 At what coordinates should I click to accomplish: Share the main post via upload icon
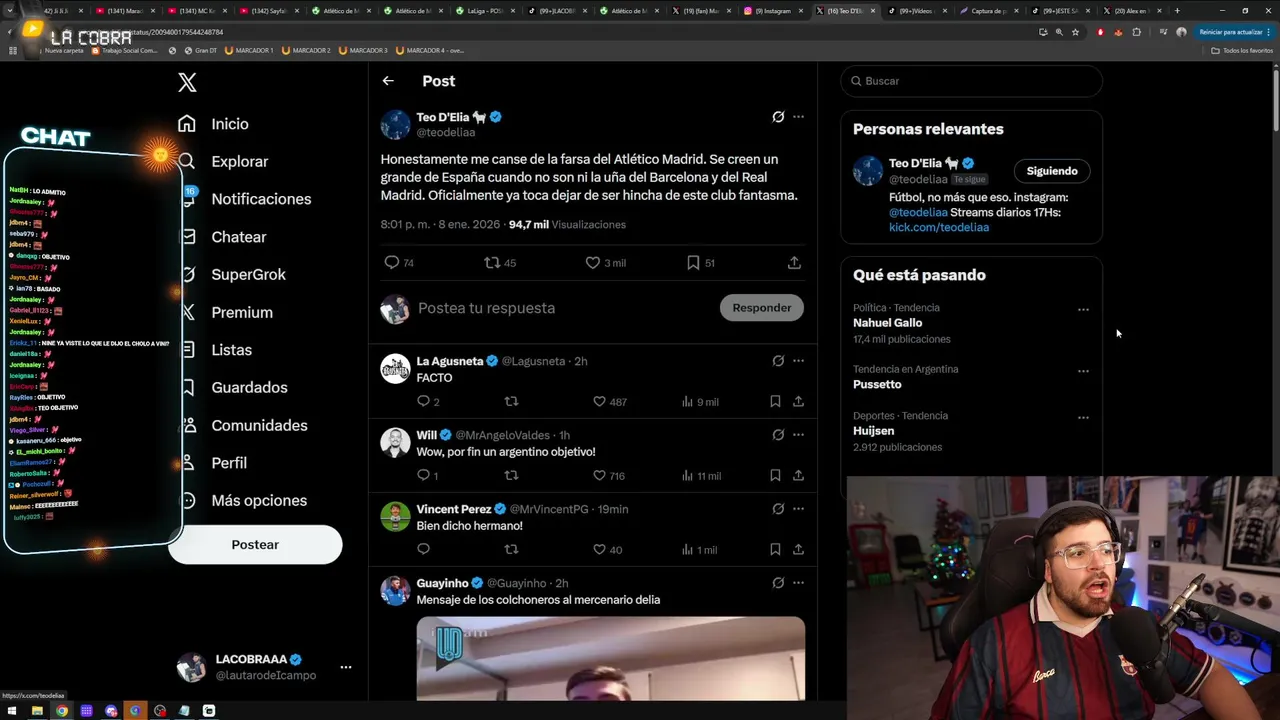tap(794, 263)
